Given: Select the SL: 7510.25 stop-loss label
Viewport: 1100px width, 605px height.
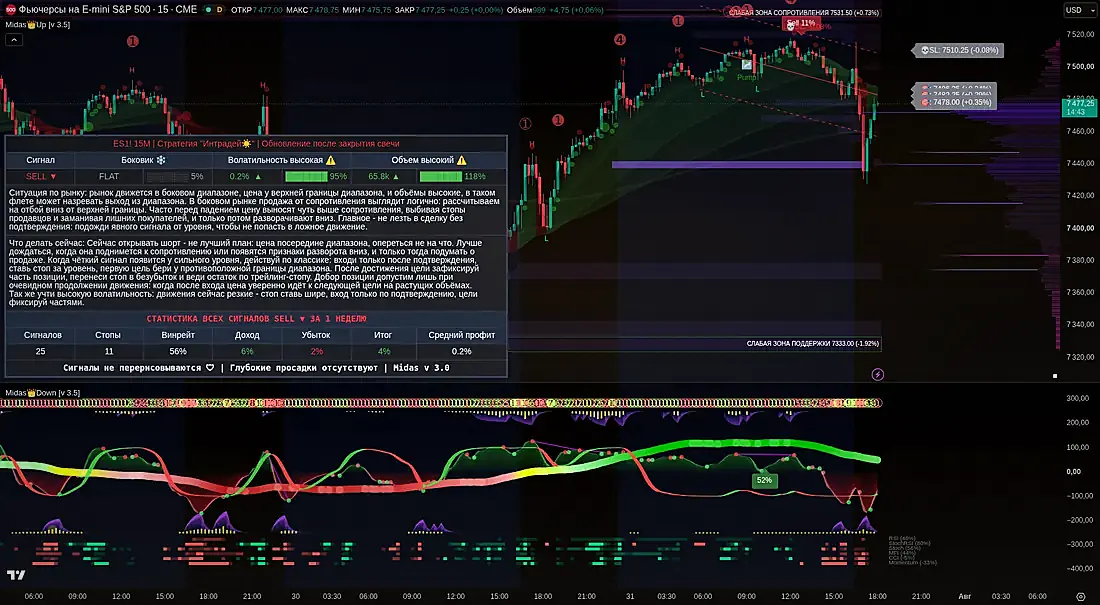Looking at the screenshot, I should coord(958,51).
